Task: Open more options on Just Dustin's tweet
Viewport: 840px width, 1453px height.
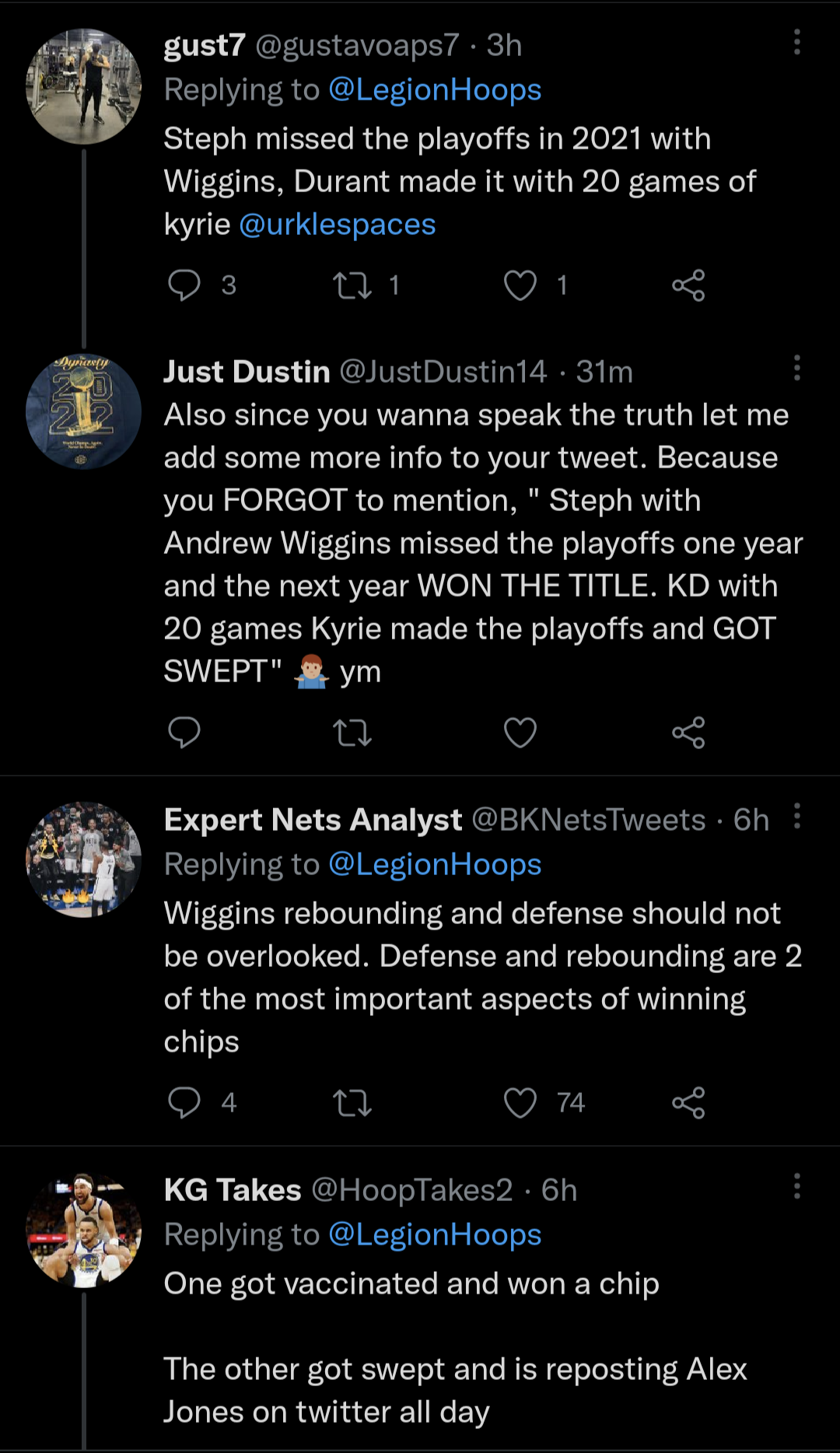Action: pos(796,368)
